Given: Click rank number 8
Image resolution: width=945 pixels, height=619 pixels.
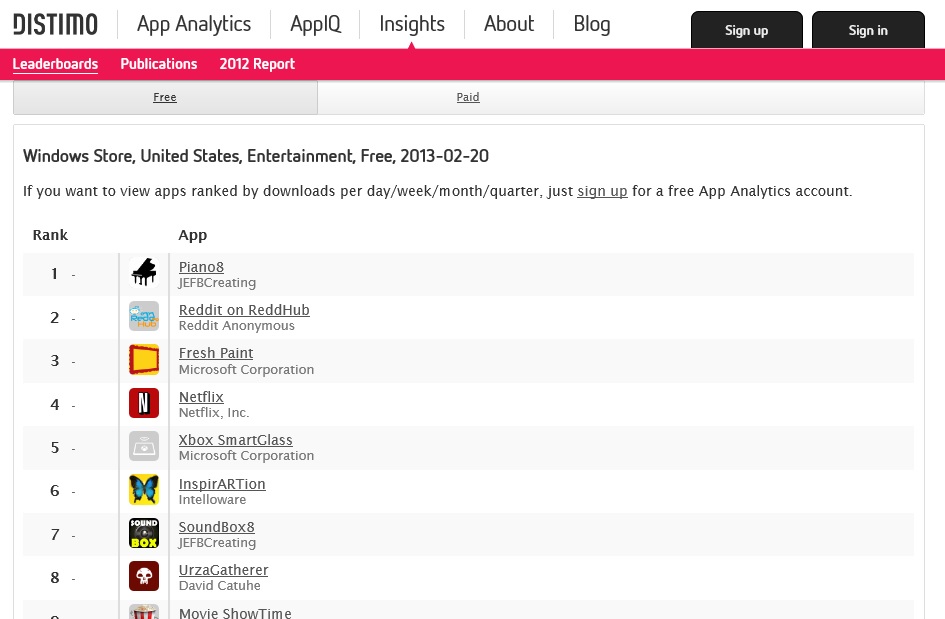Looking at the screenshot, I should [x=55, y=578].
